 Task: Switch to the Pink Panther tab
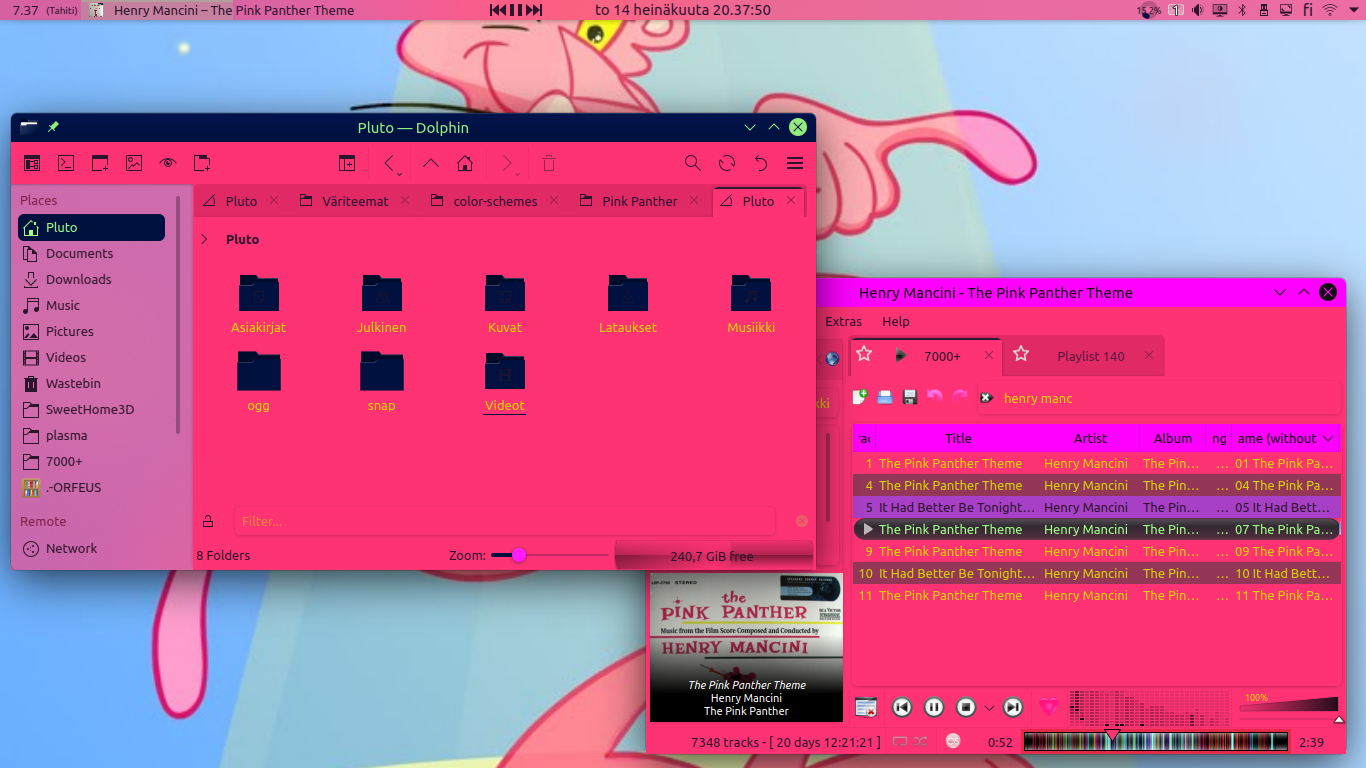tap(640, 201)
